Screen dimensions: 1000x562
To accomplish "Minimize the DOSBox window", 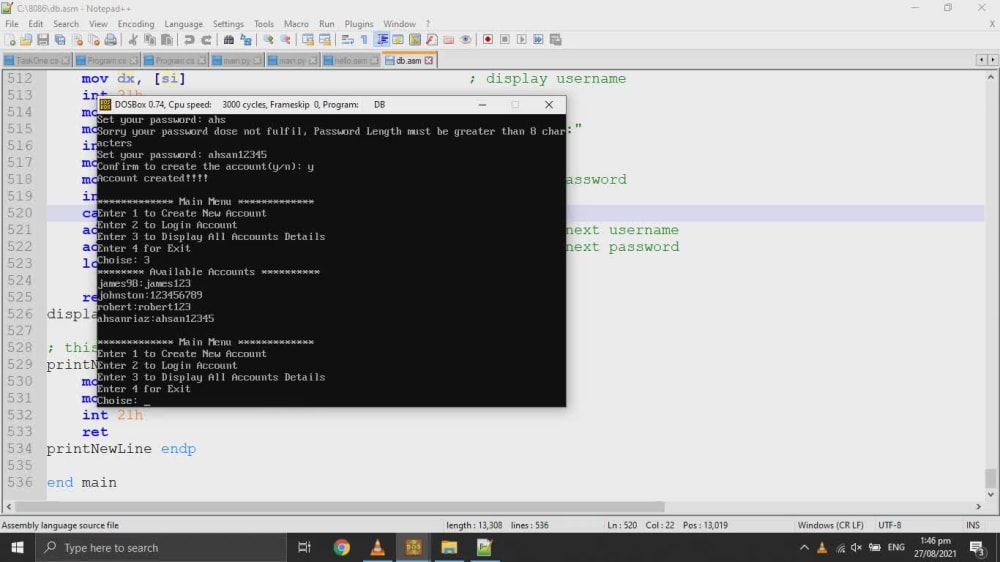I will (x=483, y=105).
